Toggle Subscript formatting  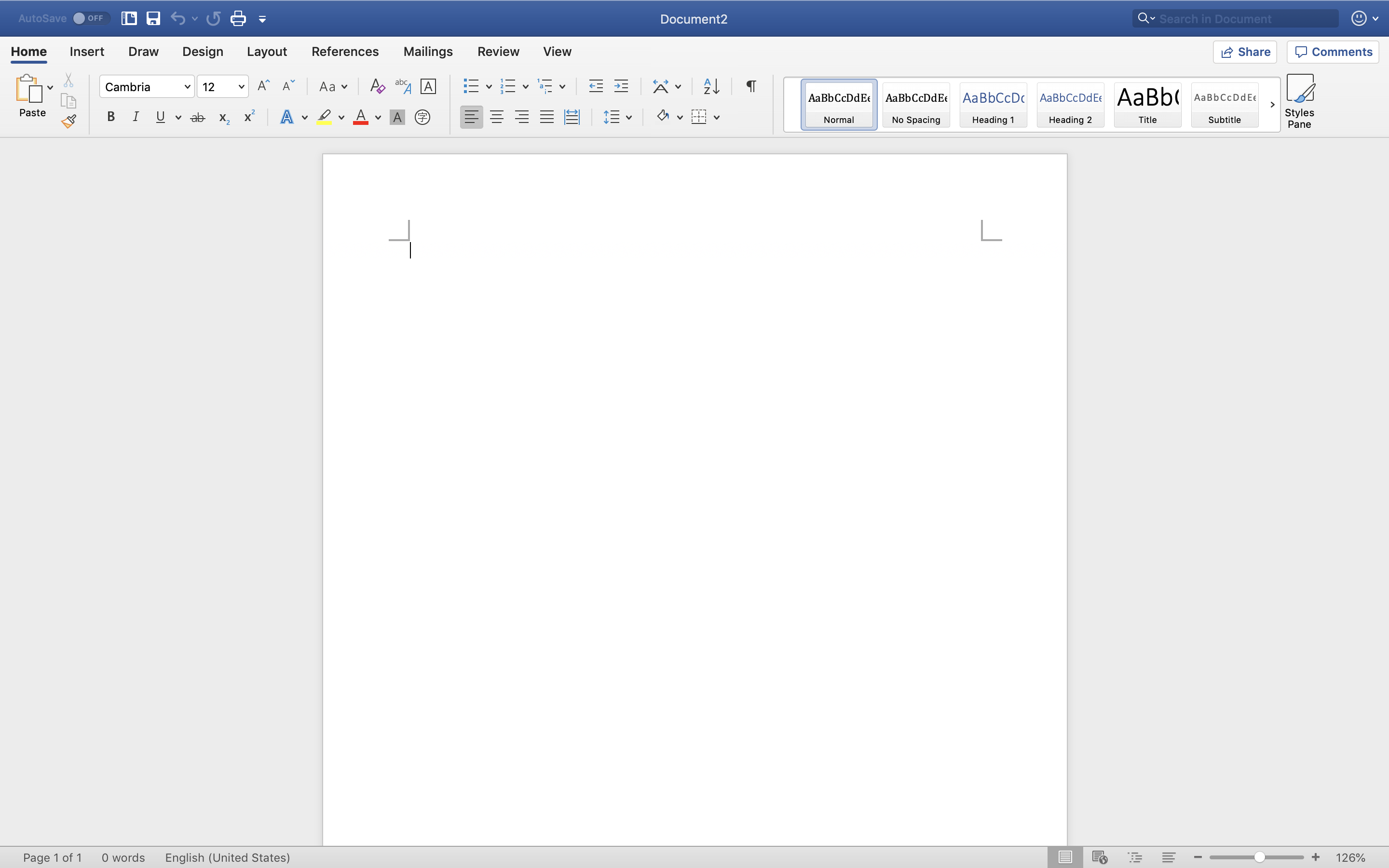coord(224,118)
